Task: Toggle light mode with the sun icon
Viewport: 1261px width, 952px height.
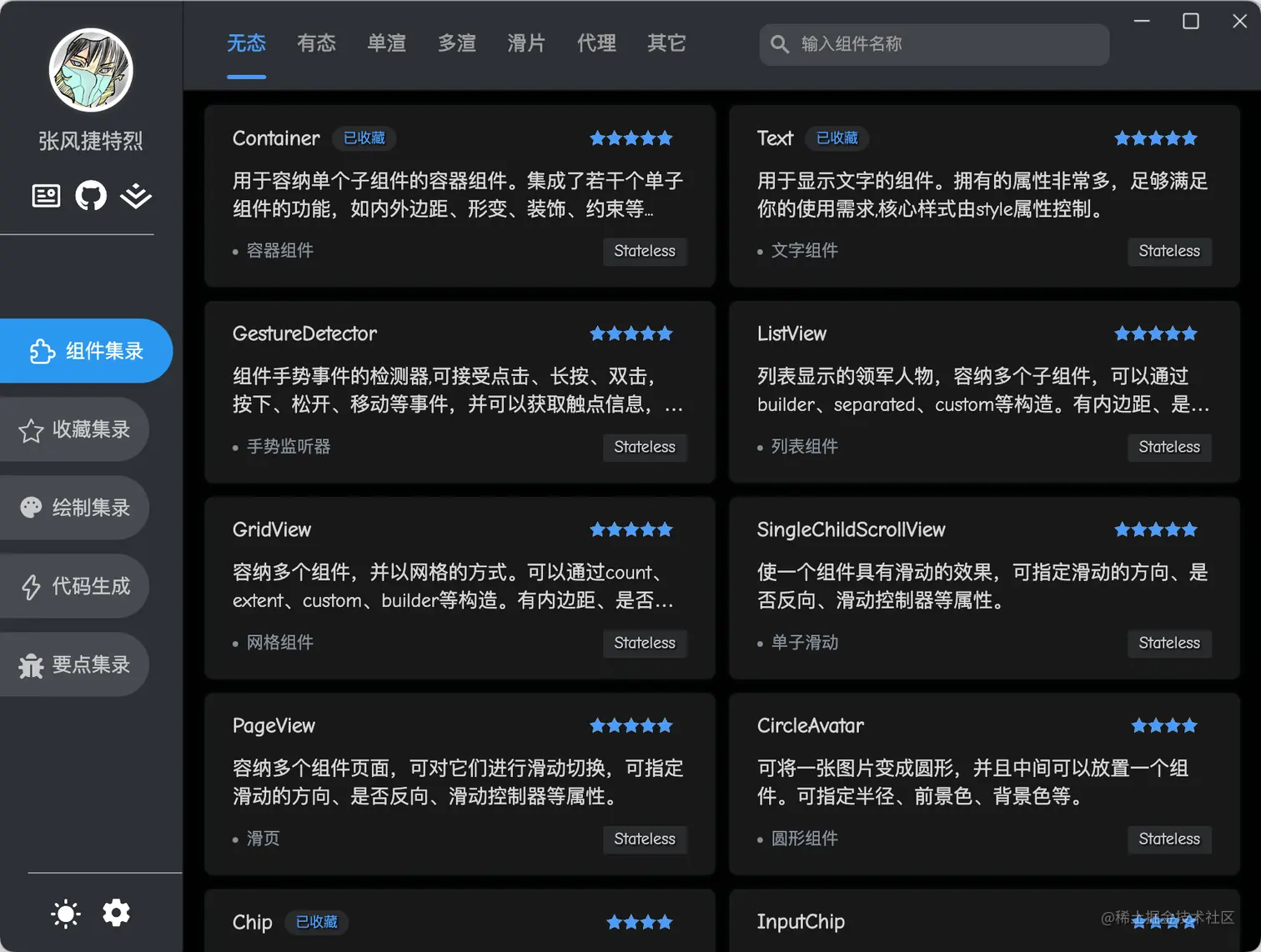Action: 66,914
